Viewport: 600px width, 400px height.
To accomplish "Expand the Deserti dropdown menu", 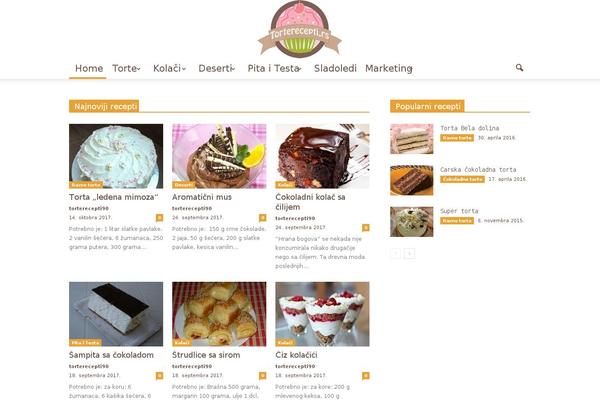I will point(216,69).
